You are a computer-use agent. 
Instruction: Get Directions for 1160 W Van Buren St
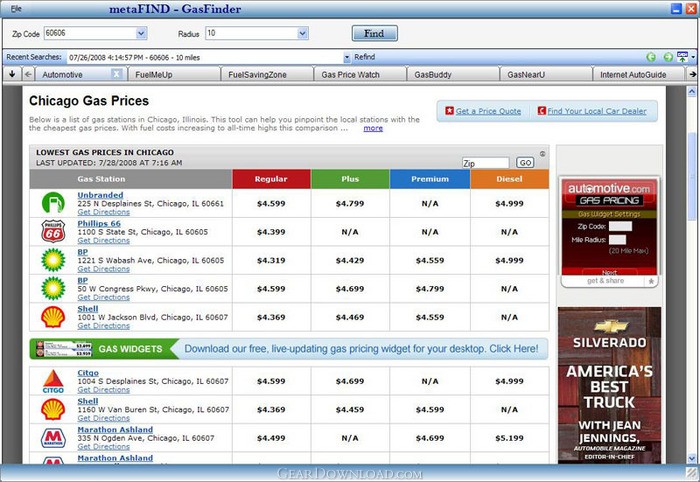tap(104, 418)
